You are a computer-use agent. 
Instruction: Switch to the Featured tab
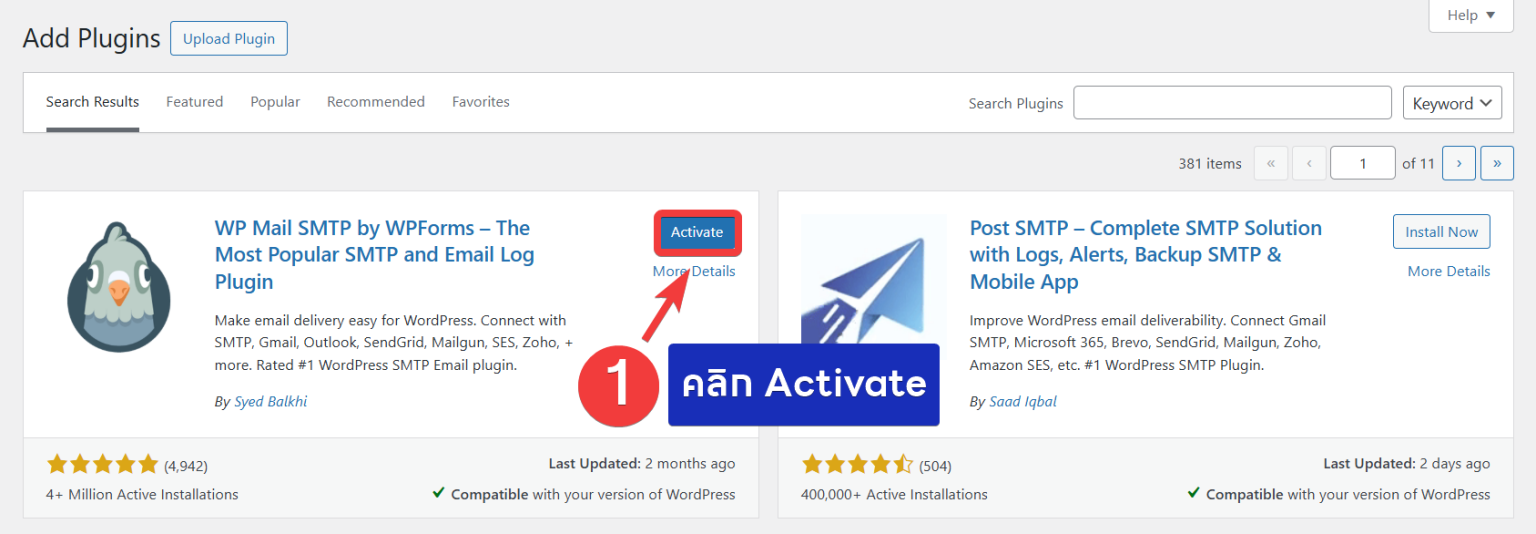pos(195,102)
